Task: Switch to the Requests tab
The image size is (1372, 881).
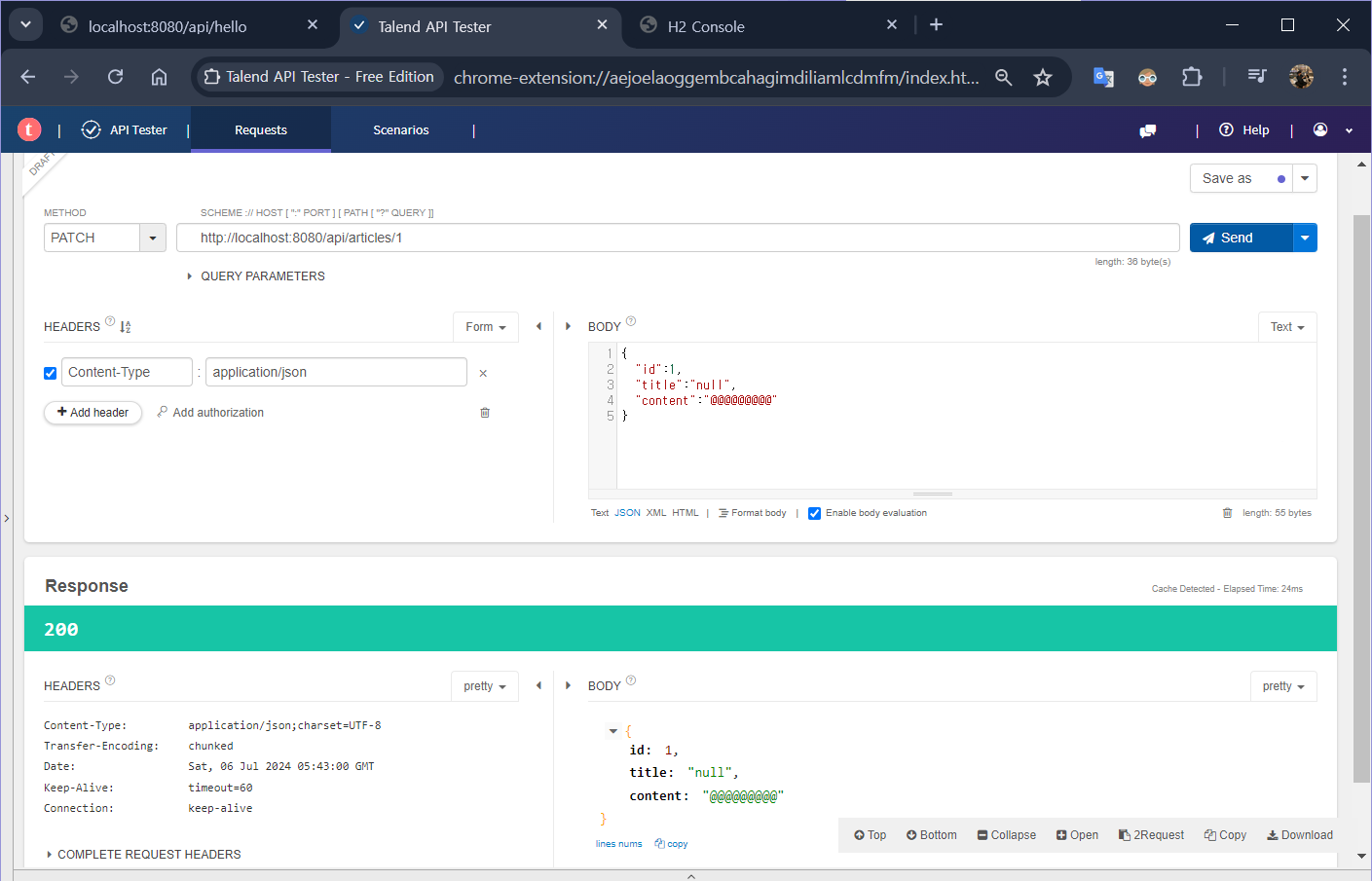Action: (x=261, y=129)
